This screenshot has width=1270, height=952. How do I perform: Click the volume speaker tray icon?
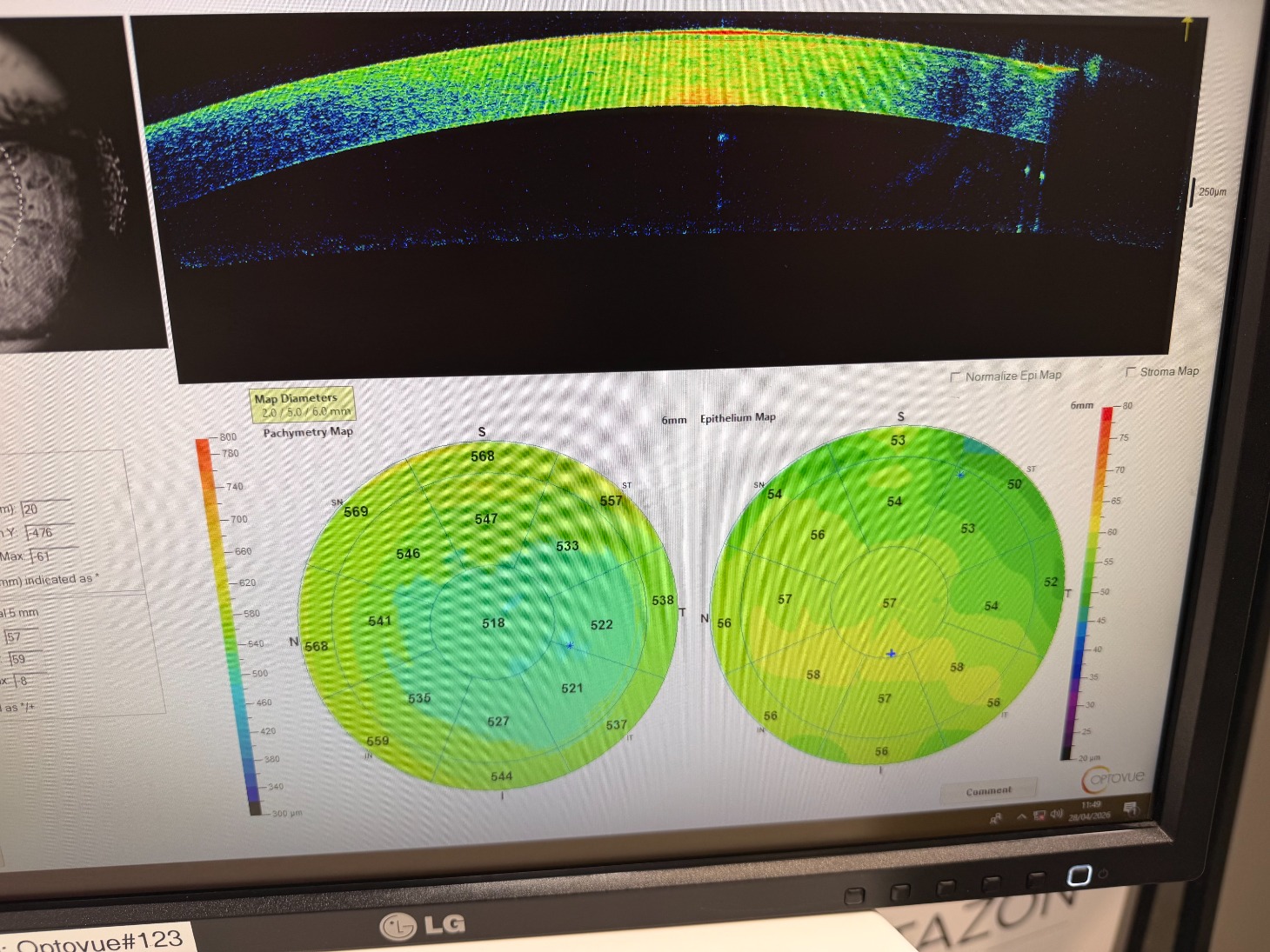(x=1057, y=815)
